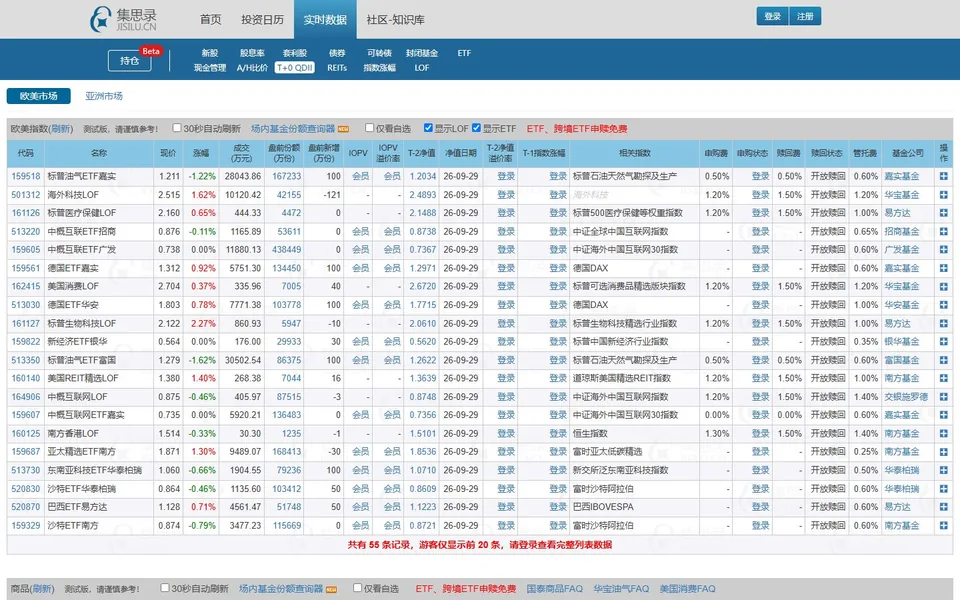Enable 30秒自动刷新 in 商品 section
Screen dimensions: 960x600
click(x=165, y=588)
